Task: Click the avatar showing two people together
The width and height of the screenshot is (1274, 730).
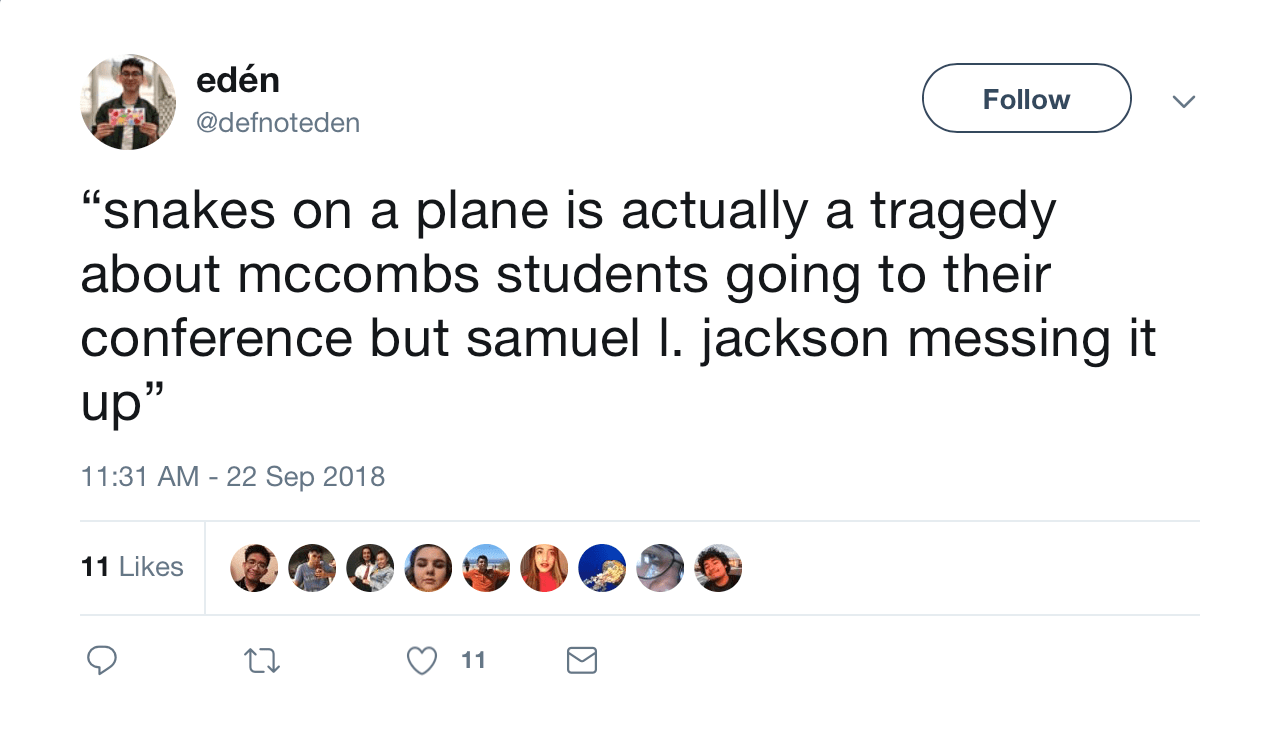Action: pos(370,568)
